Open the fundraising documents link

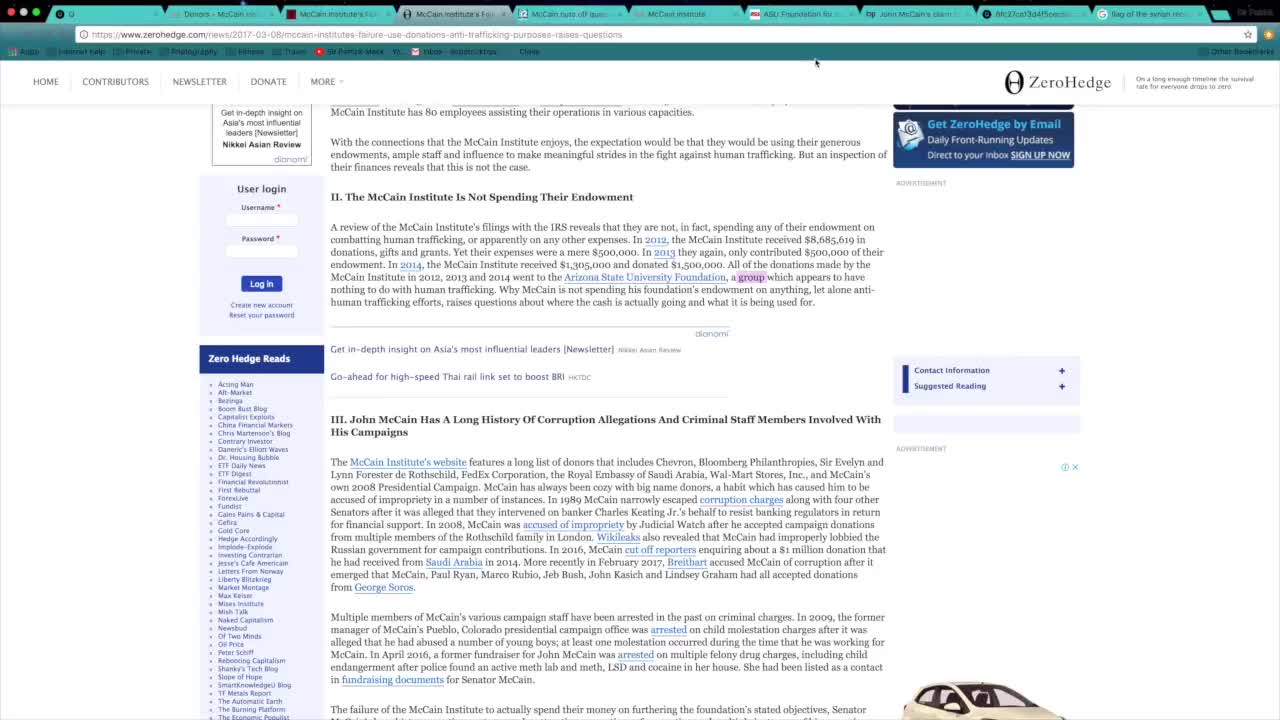tap(393, 680)
